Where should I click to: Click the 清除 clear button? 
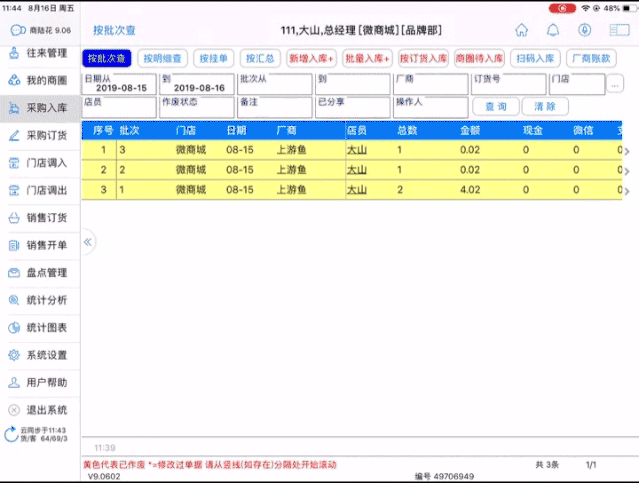[545, 107]
